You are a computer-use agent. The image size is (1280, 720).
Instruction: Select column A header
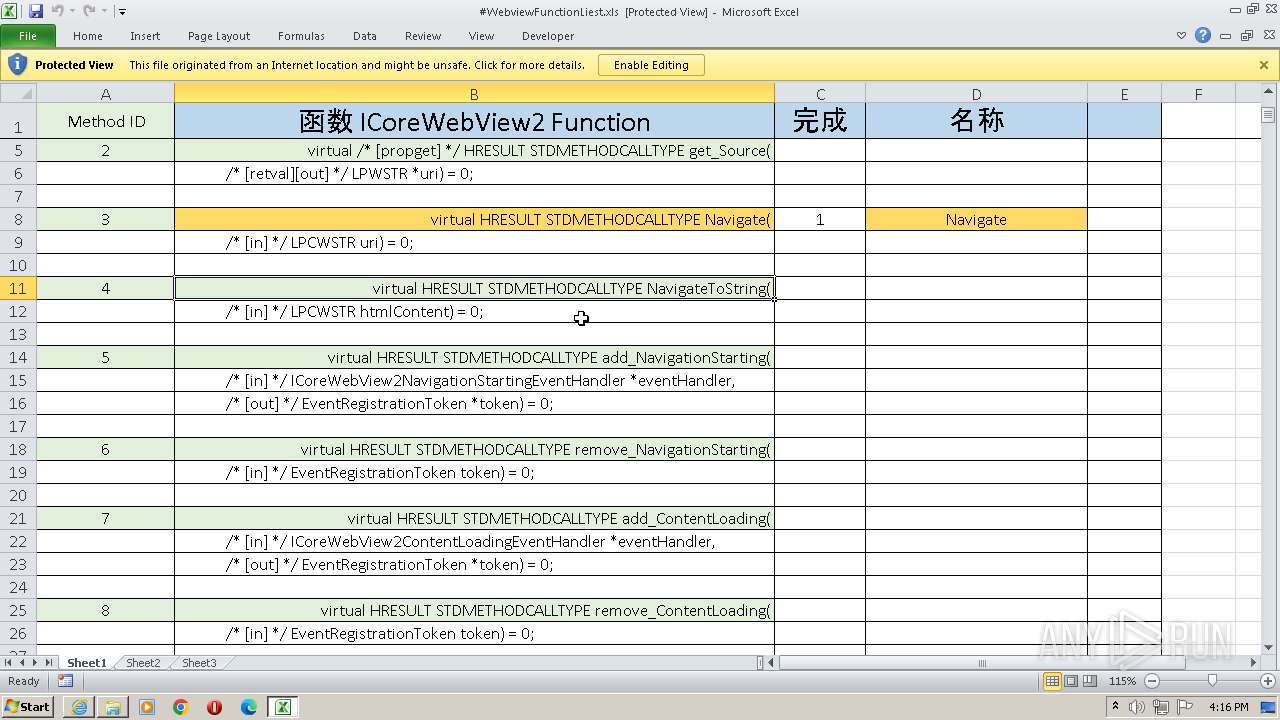tap(106, 94)
